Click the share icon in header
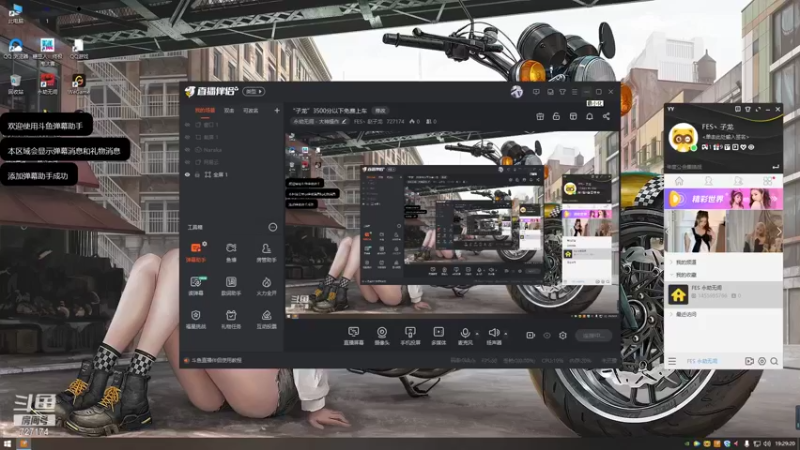The width and height of the screenshot is (800, 450). [606, 116]
